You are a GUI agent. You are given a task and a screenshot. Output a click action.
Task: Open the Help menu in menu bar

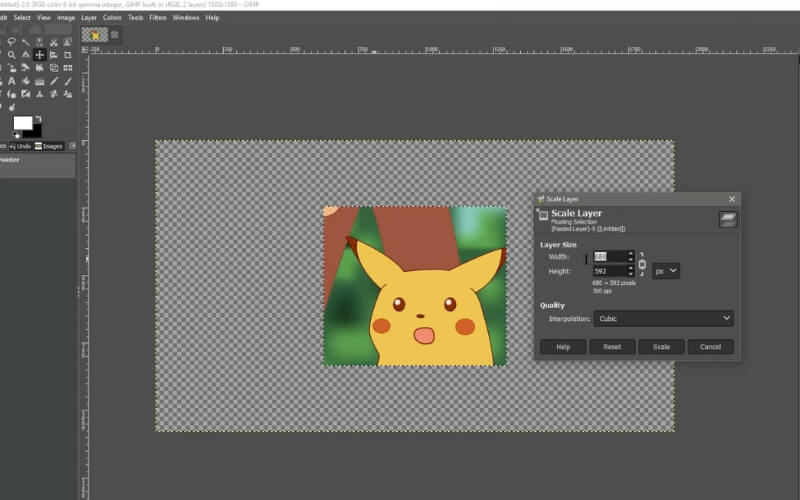(x=212, y=17)
